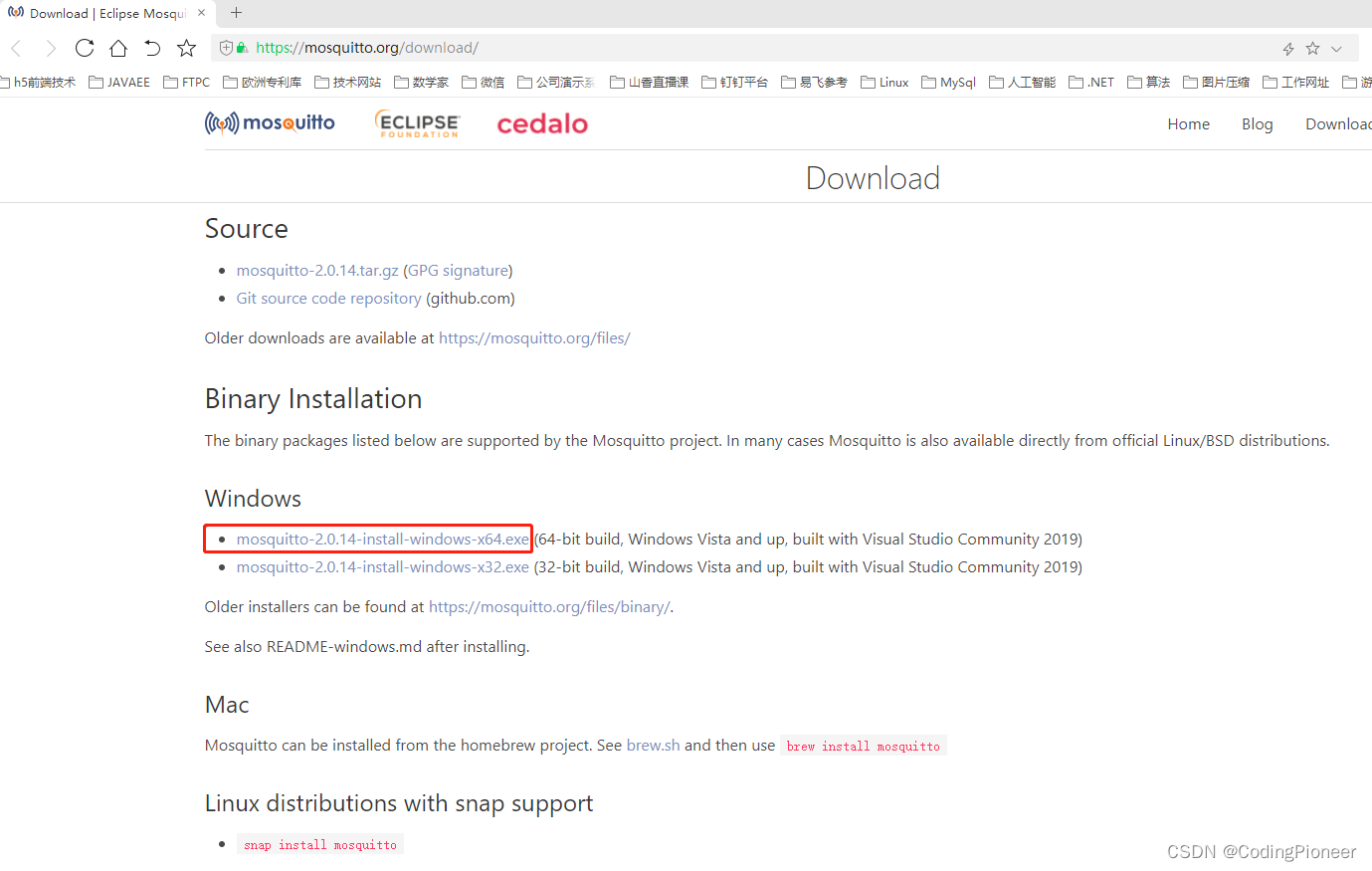
Task: Select the Download | Eclipse Mosquitto tab
Action: click(106, 13)
